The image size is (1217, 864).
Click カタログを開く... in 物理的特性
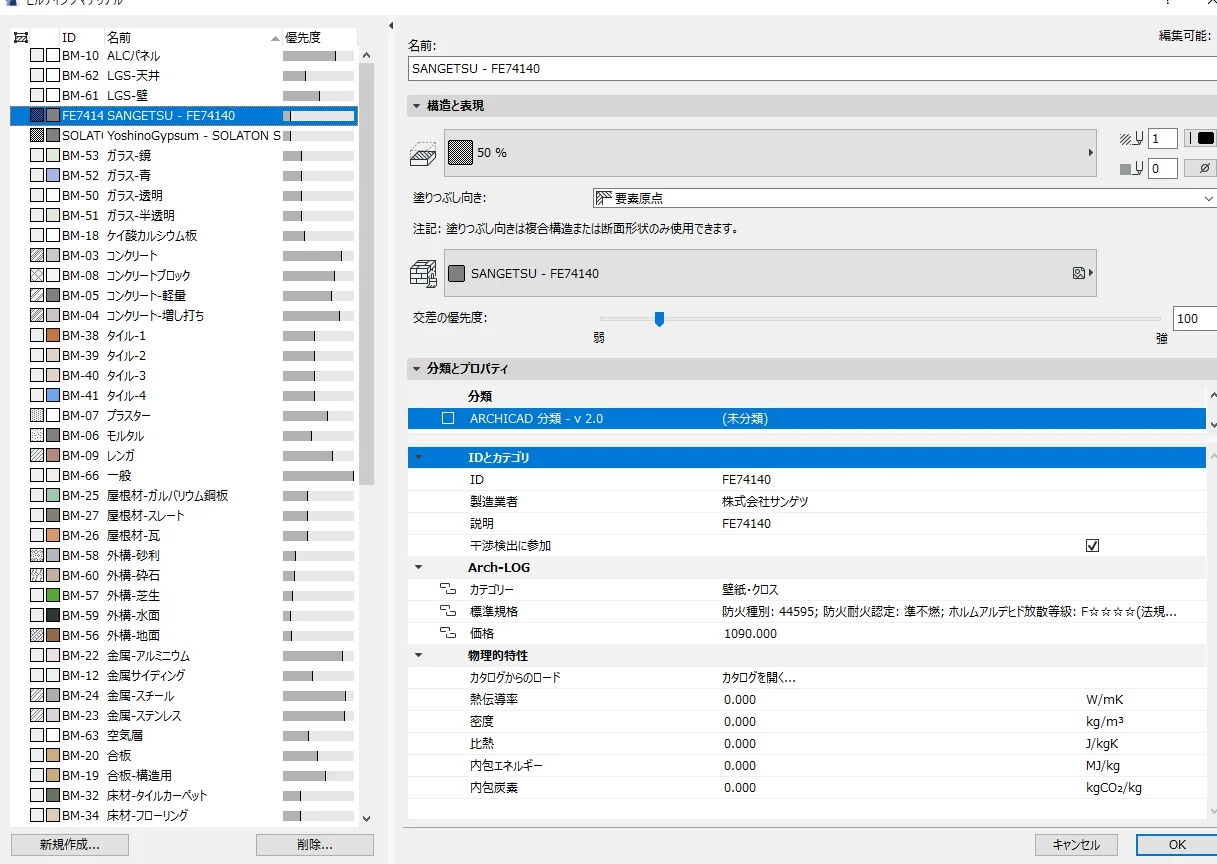click(759, 678)
